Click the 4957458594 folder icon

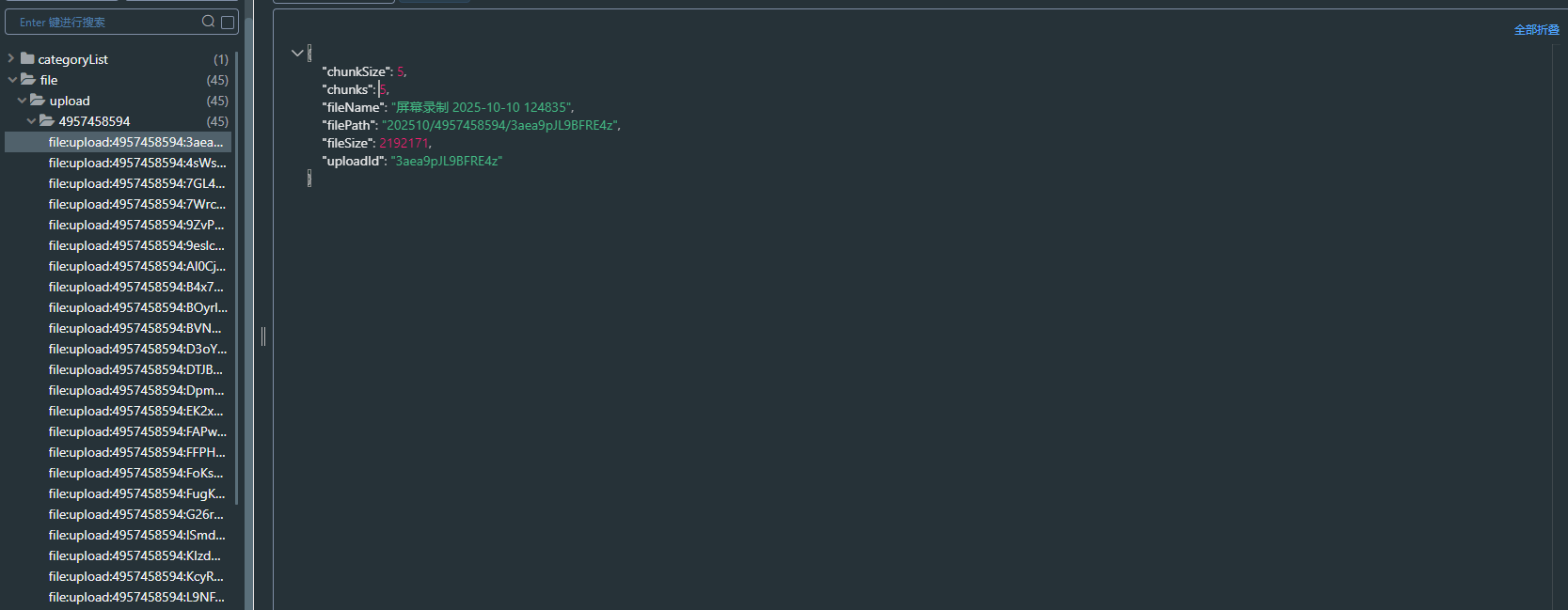click(47, 120)
